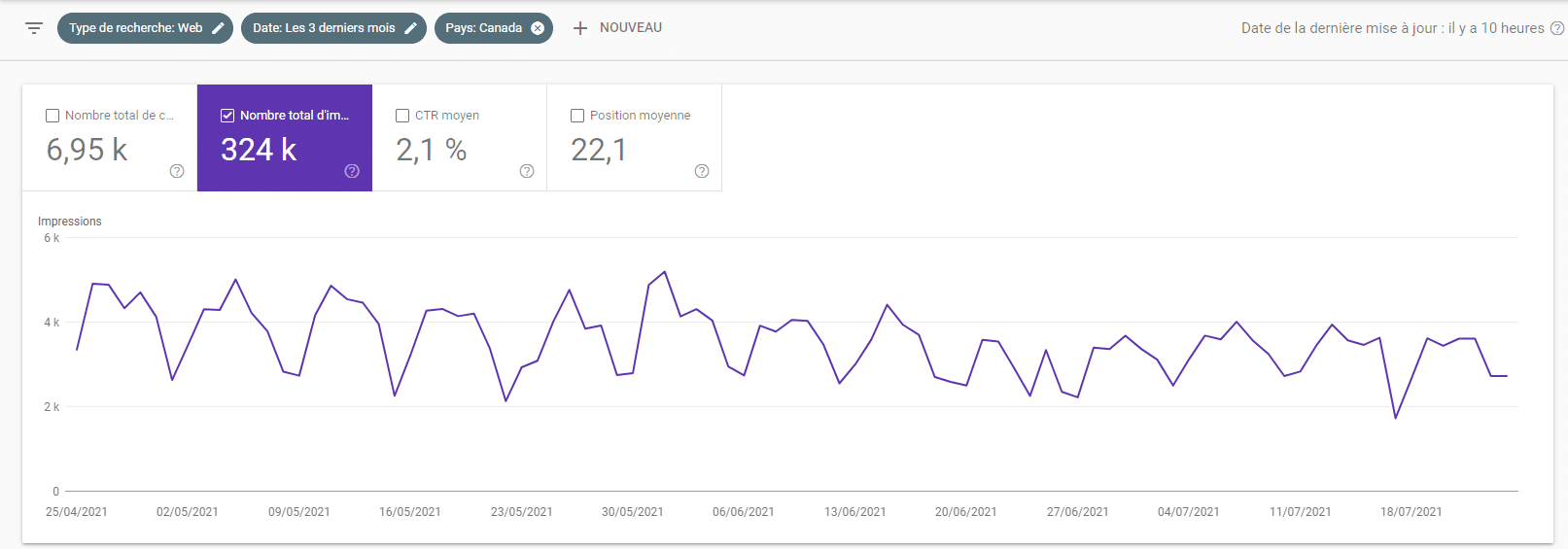1568x549 pixels.
Task: Remove the Pays: Canada filter
Action: click(538, 28)
